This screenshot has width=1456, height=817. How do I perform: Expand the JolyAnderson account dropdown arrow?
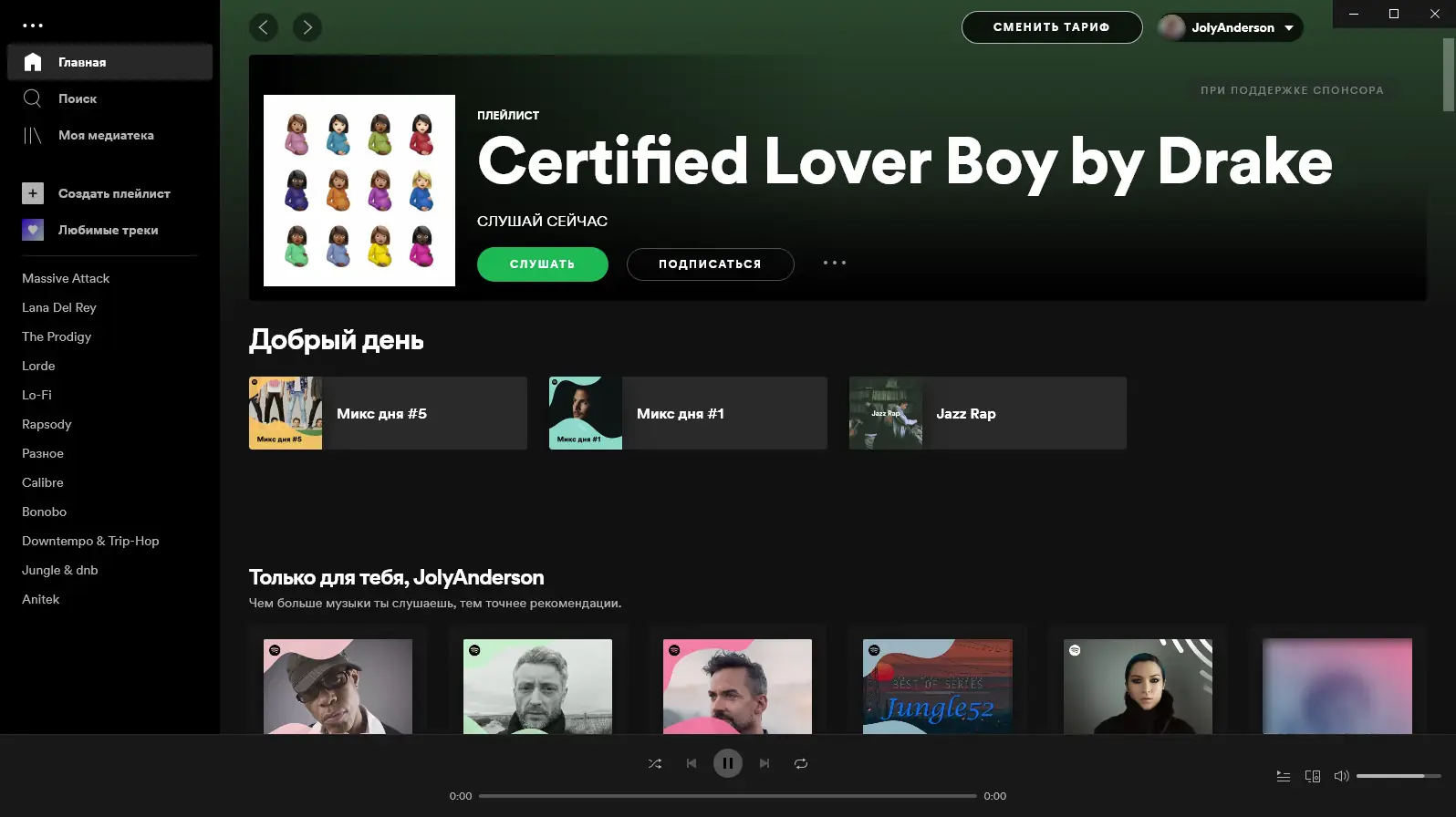[x=1289, y=28]
